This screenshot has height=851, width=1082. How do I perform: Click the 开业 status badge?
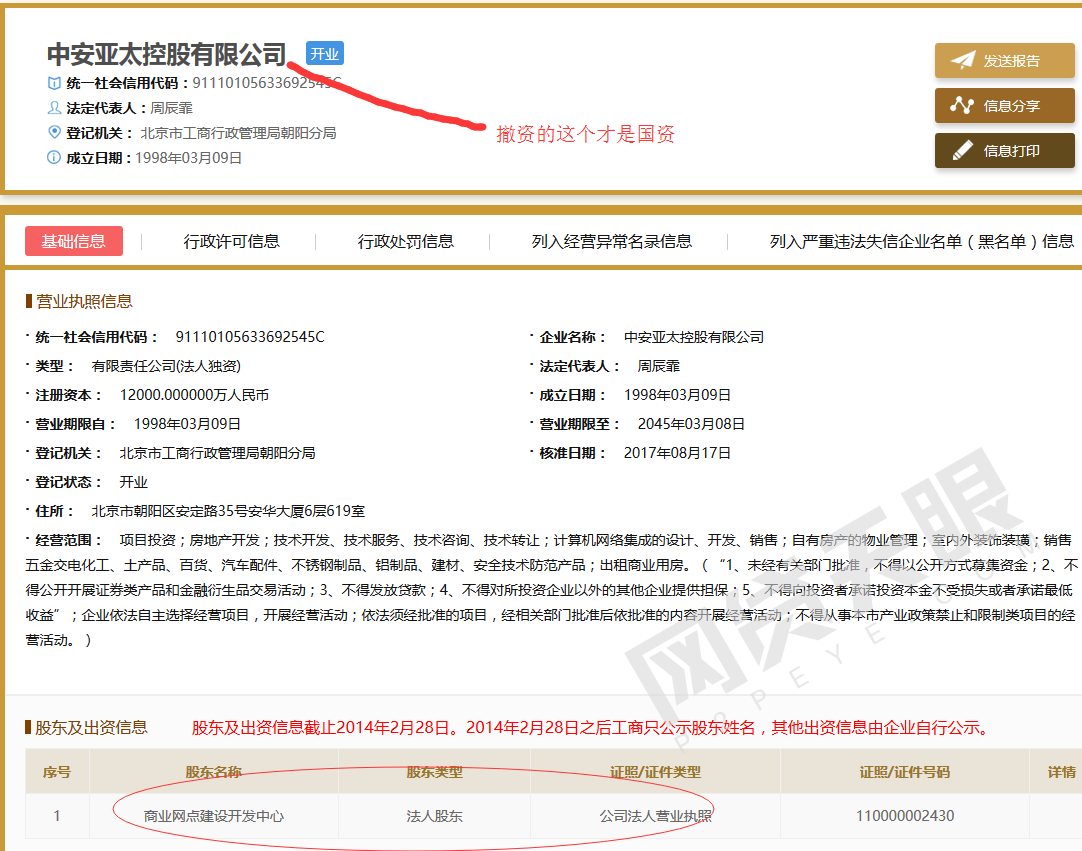tap(324, 54)
